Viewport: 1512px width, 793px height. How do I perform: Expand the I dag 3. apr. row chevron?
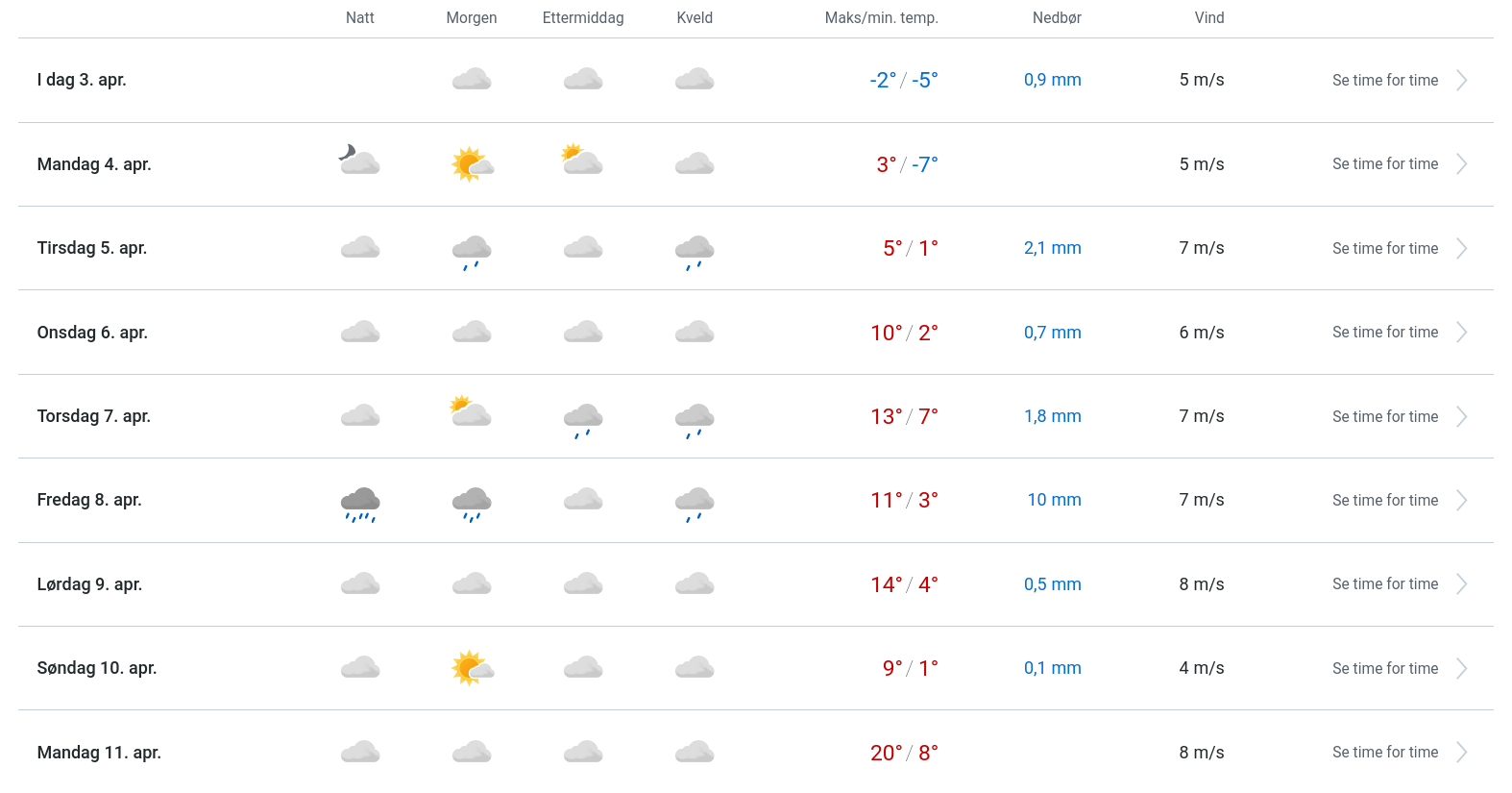click(1461, 81)
